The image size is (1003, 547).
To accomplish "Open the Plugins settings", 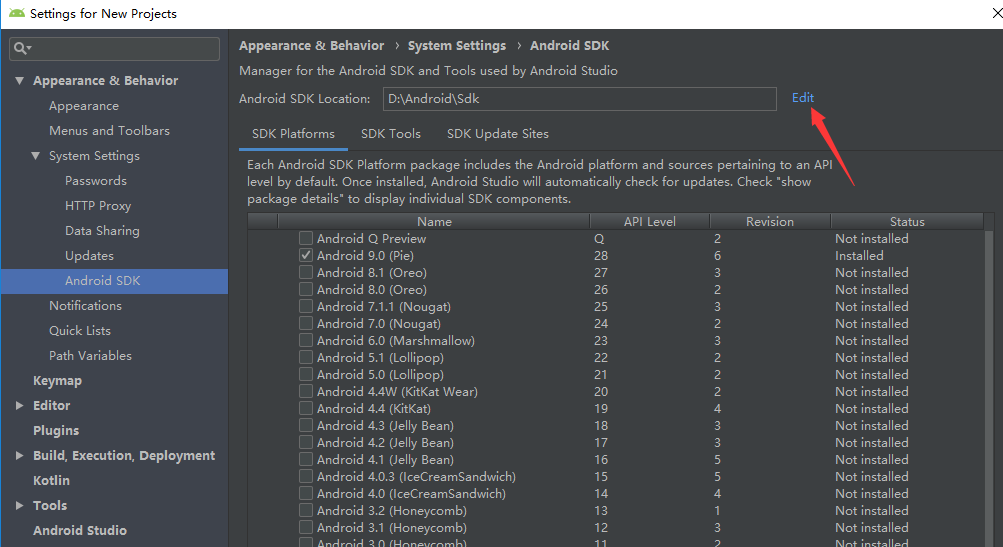I will pyautogui.click(x=56, y=430).
